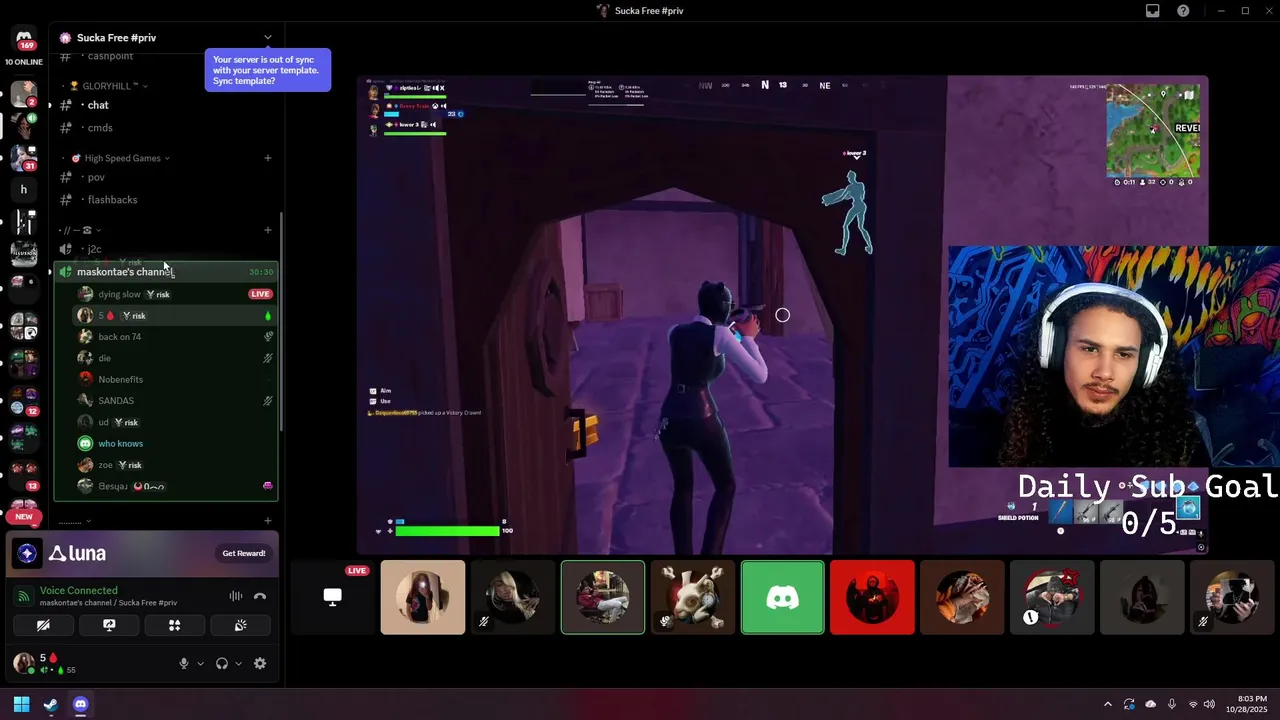Viewport: 1280px width, 720px height.
Task: Select user 'ud' in voice list
Action: click(x=175, y=422)
